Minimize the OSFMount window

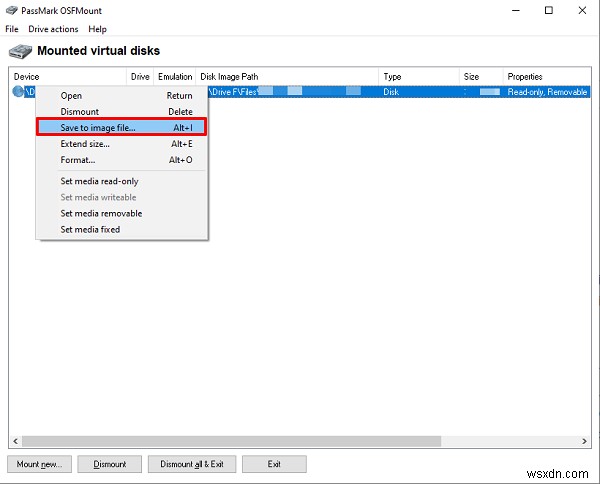(x=516, y=10)
